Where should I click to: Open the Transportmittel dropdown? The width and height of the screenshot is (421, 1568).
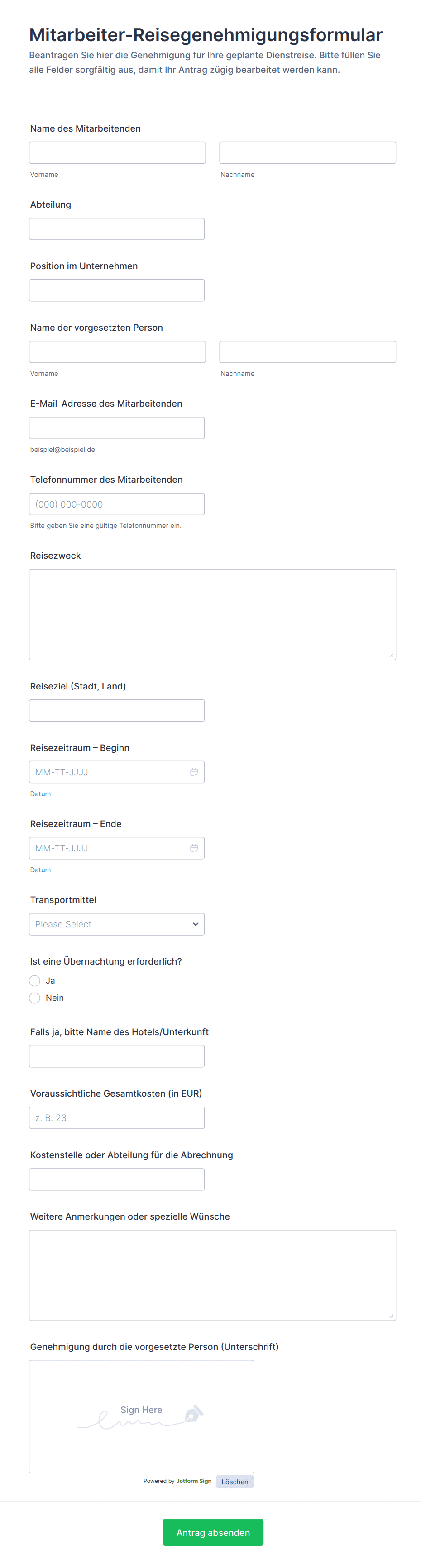coord(117,924)
